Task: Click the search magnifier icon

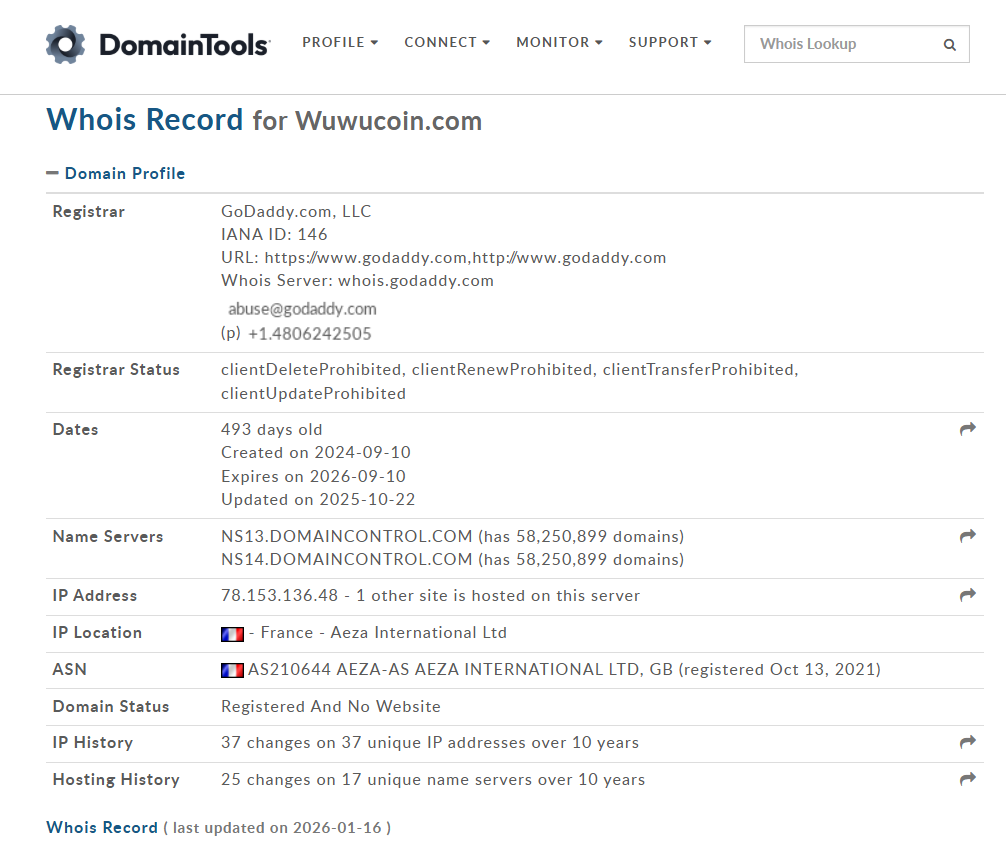Action: pos(949,45)
